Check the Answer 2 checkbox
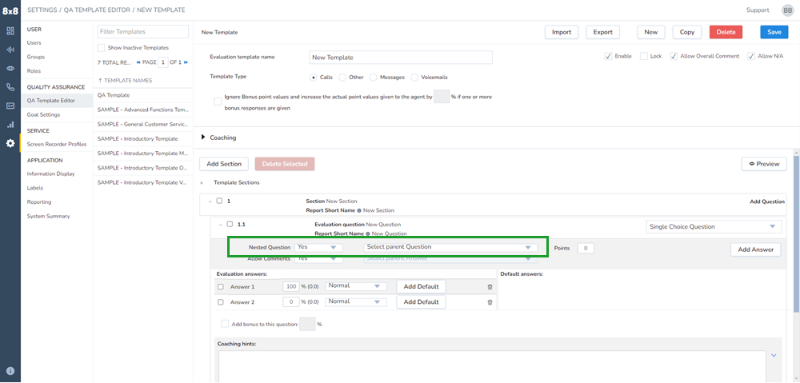 [221, 302]
